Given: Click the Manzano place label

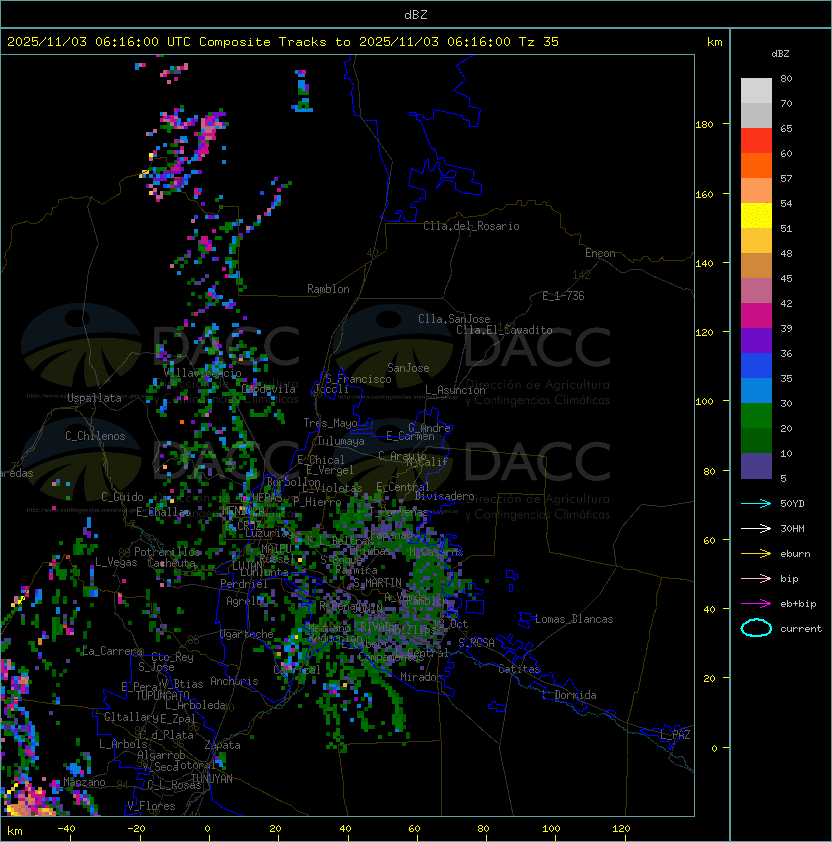Looking at the screenshot, I should (84, 782).
